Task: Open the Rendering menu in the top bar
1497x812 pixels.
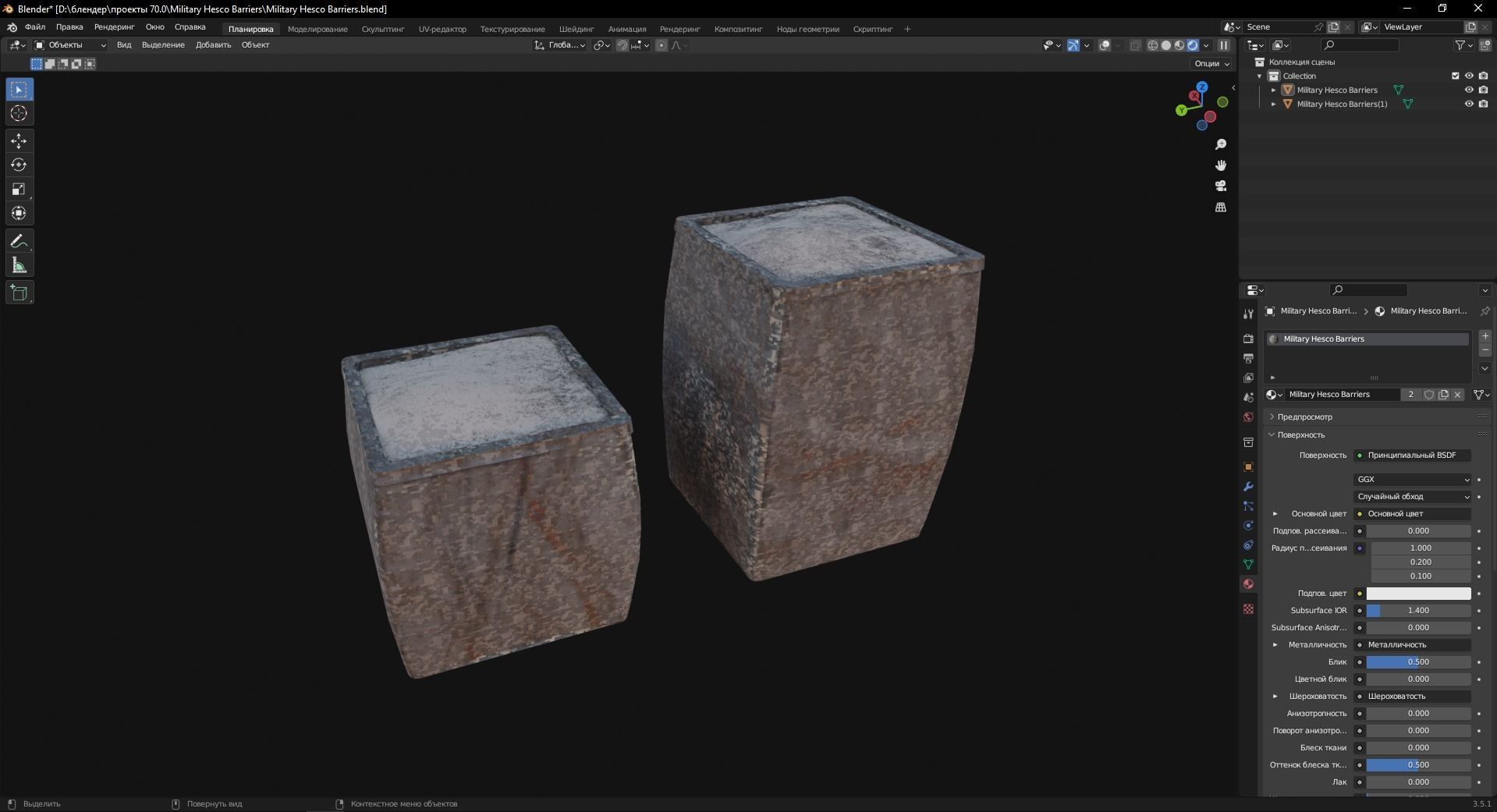Action: pos(114,27)
